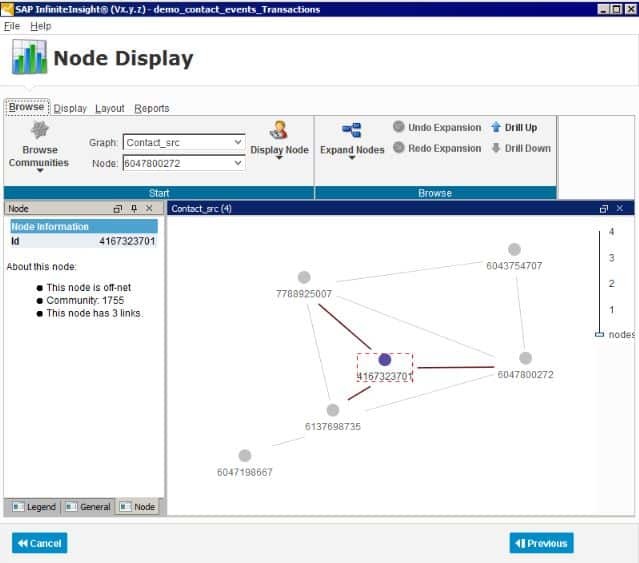
Task: Restore the Node panel with its float icon
Action: pos(117,209)
